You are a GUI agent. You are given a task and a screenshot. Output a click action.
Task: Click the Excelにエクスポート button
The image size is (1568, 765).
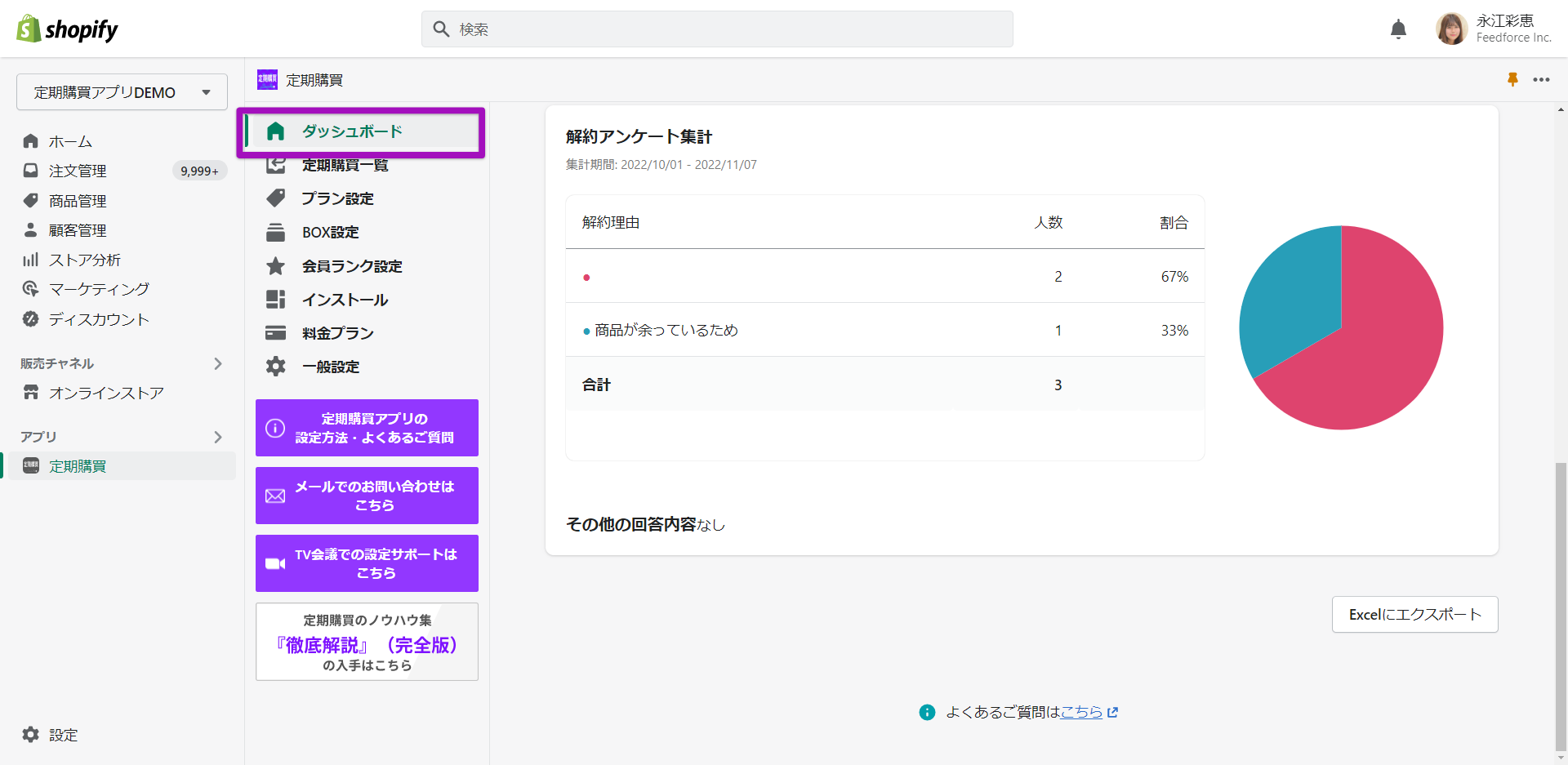tap(1414, 614)
